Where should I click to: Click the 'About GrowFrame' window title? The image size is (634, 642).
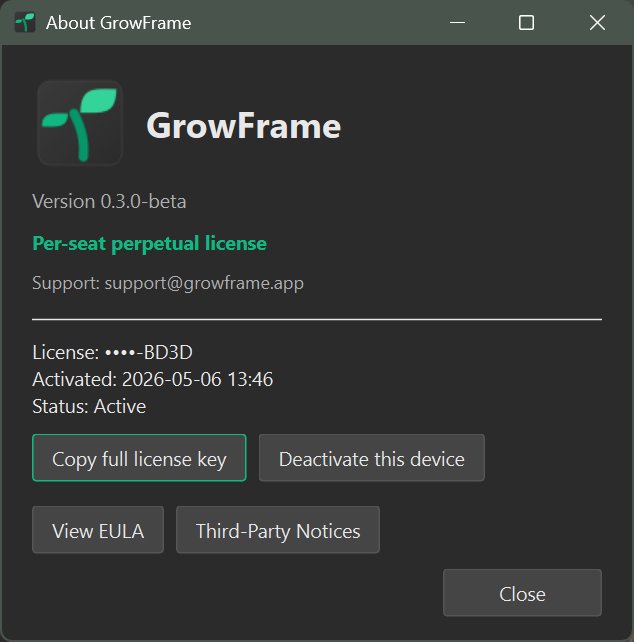pos(119,23)
